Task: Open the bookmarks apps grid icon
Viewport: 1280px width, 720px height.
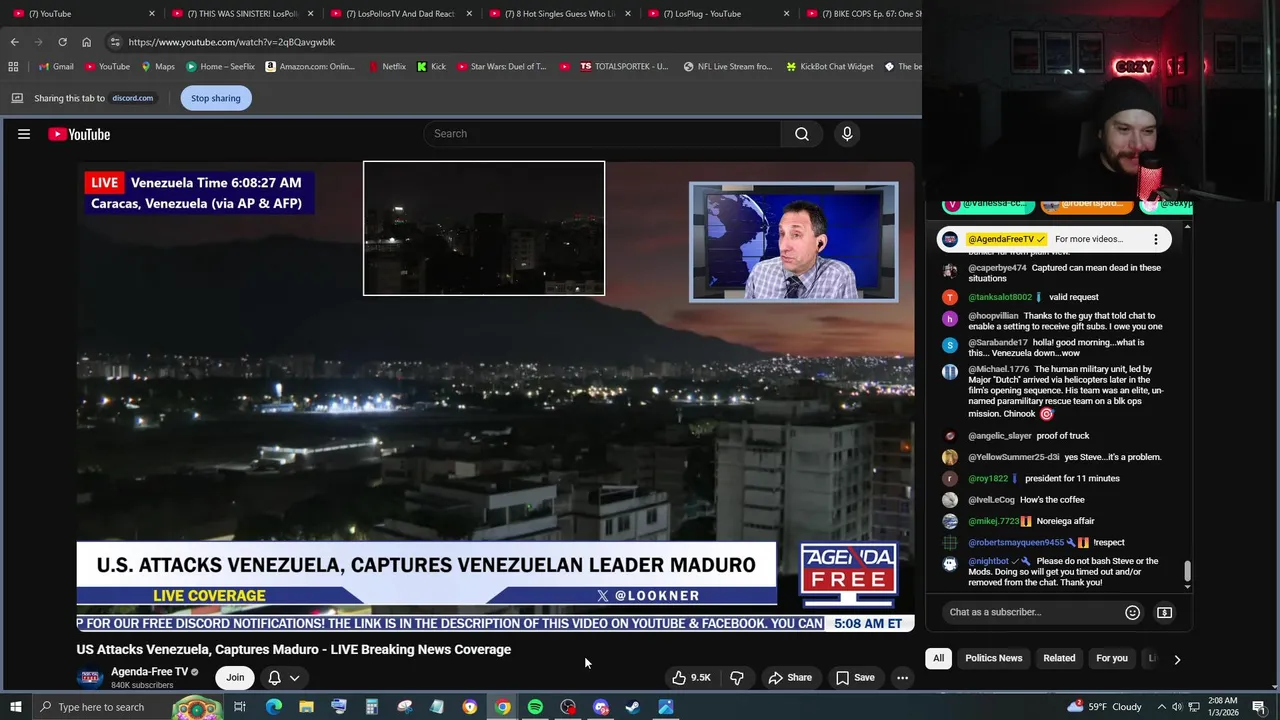Action: pyautogui.click(x=13, y=67)
